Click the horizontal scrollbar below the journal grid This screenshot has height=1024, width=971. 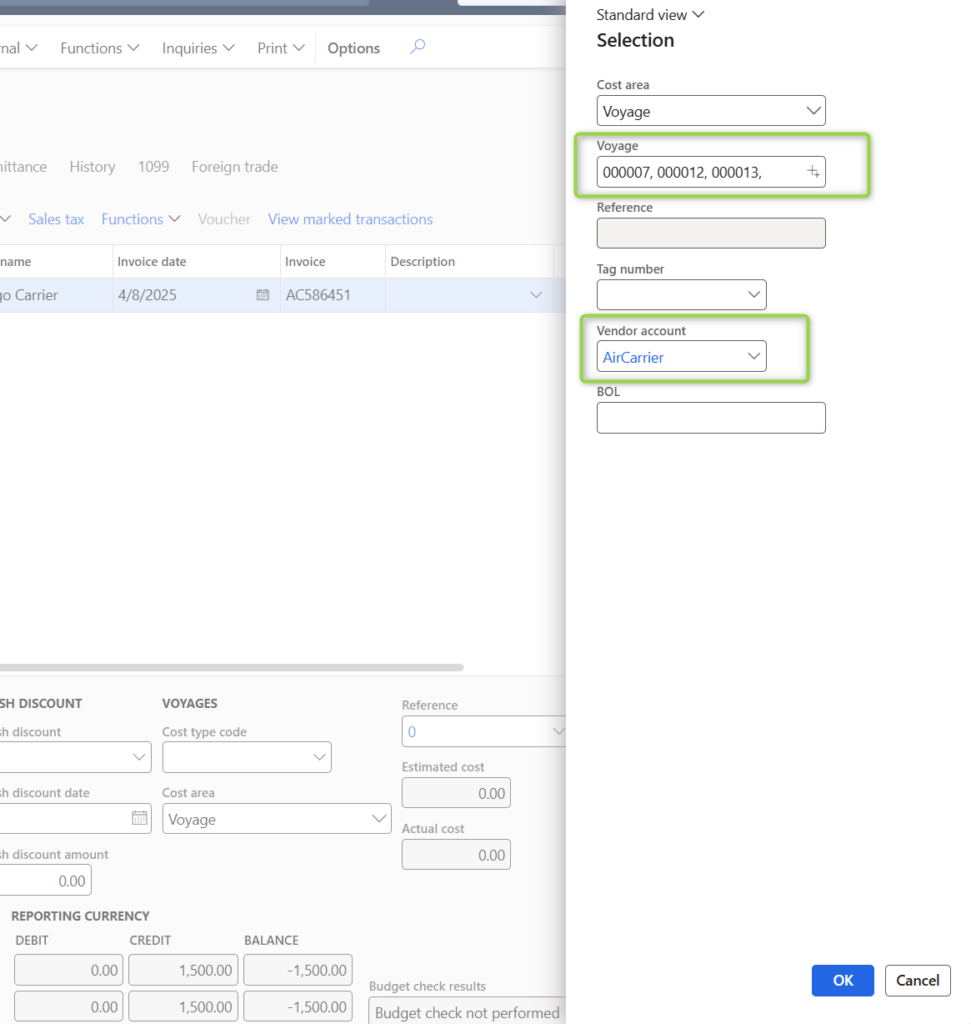tap(230, 667)
